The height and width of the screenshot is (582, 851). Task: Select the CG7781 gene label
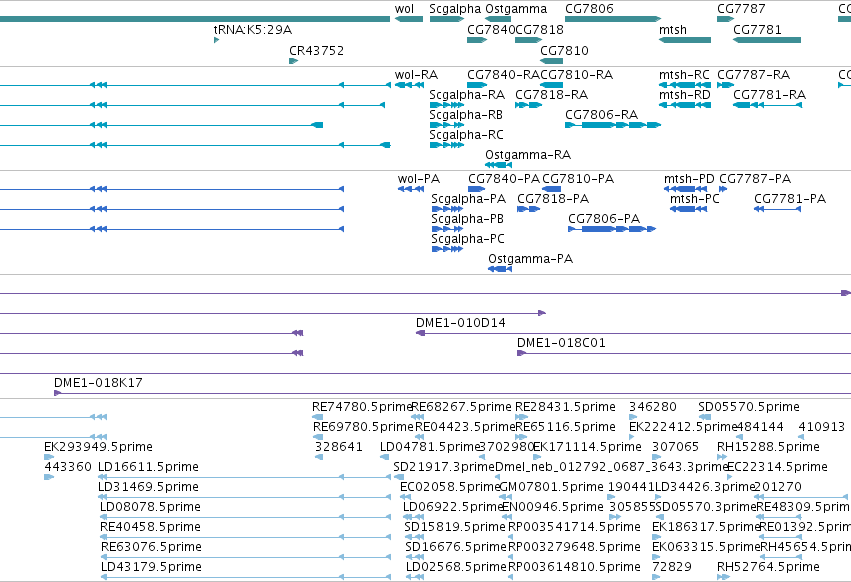coord(757,30)
